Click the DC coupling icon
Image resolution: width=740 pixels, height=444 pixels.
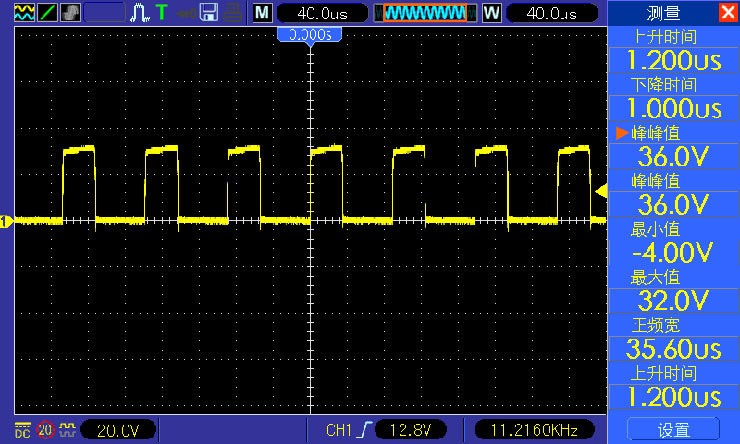[x=22, y=430]
